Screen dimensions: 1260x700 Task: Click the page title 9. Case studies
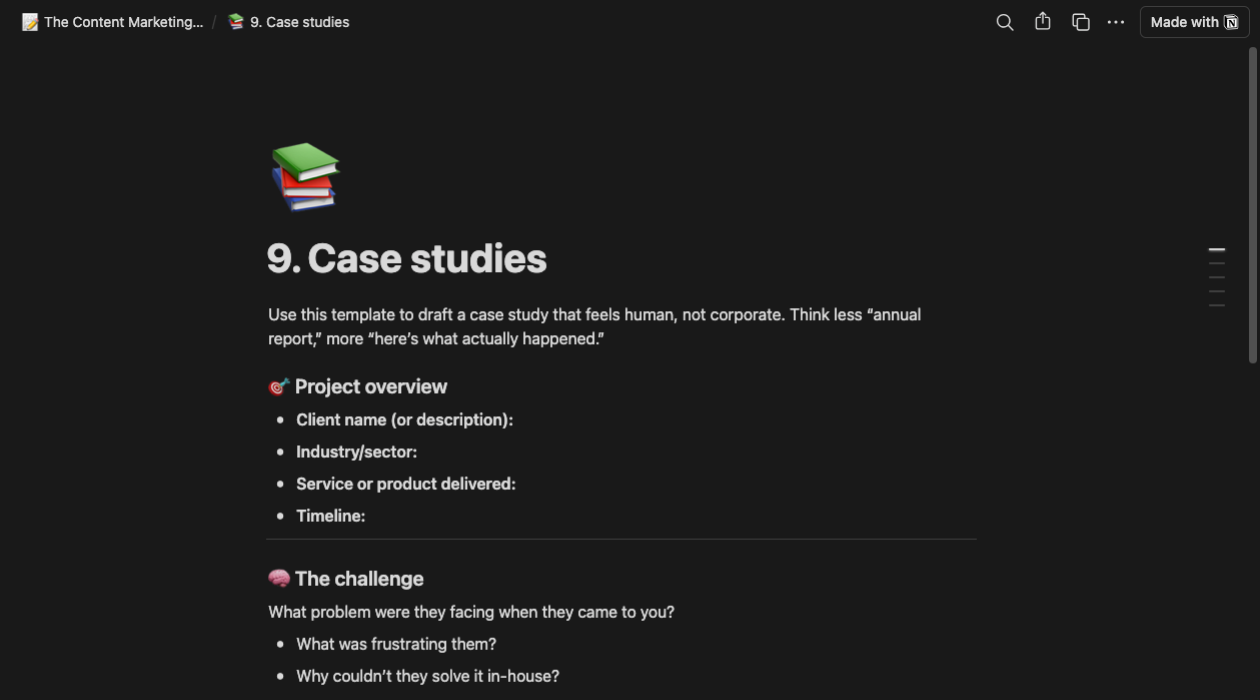click(x=407, y=259)
